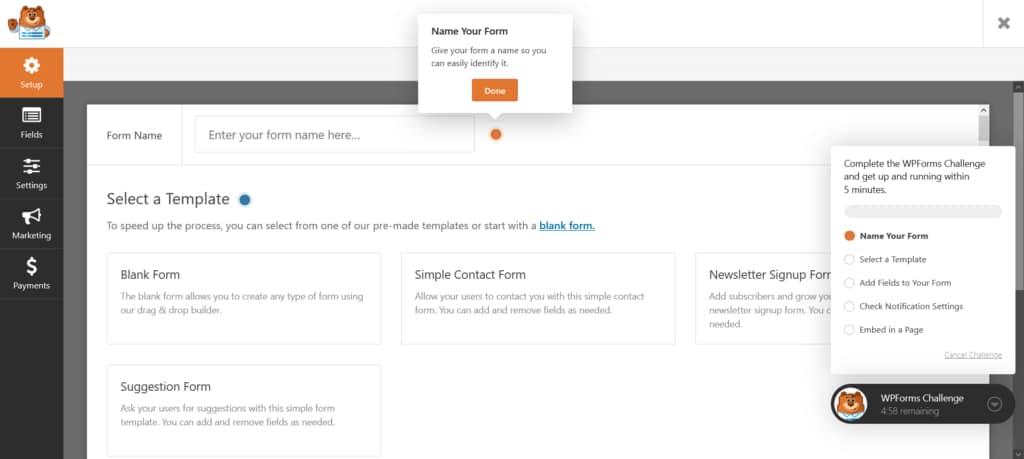Follow the blank form link
Image resolution: width=1024 pixels, height=459 pixels.
coord(567,226)
